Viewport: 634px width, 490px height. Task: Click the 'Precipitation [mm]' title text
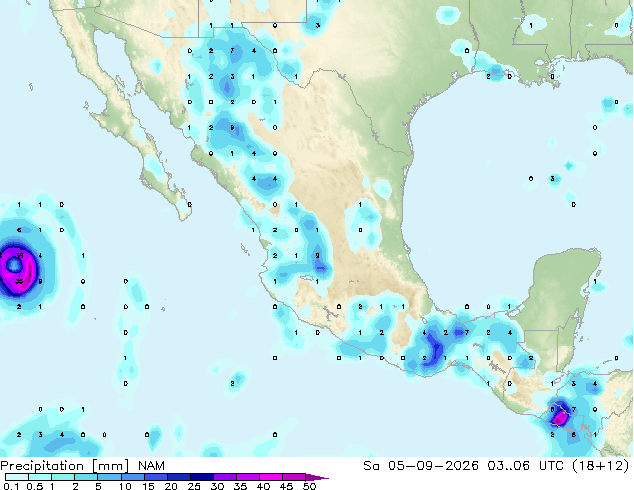pyautogui.click(x=64, y=466)
